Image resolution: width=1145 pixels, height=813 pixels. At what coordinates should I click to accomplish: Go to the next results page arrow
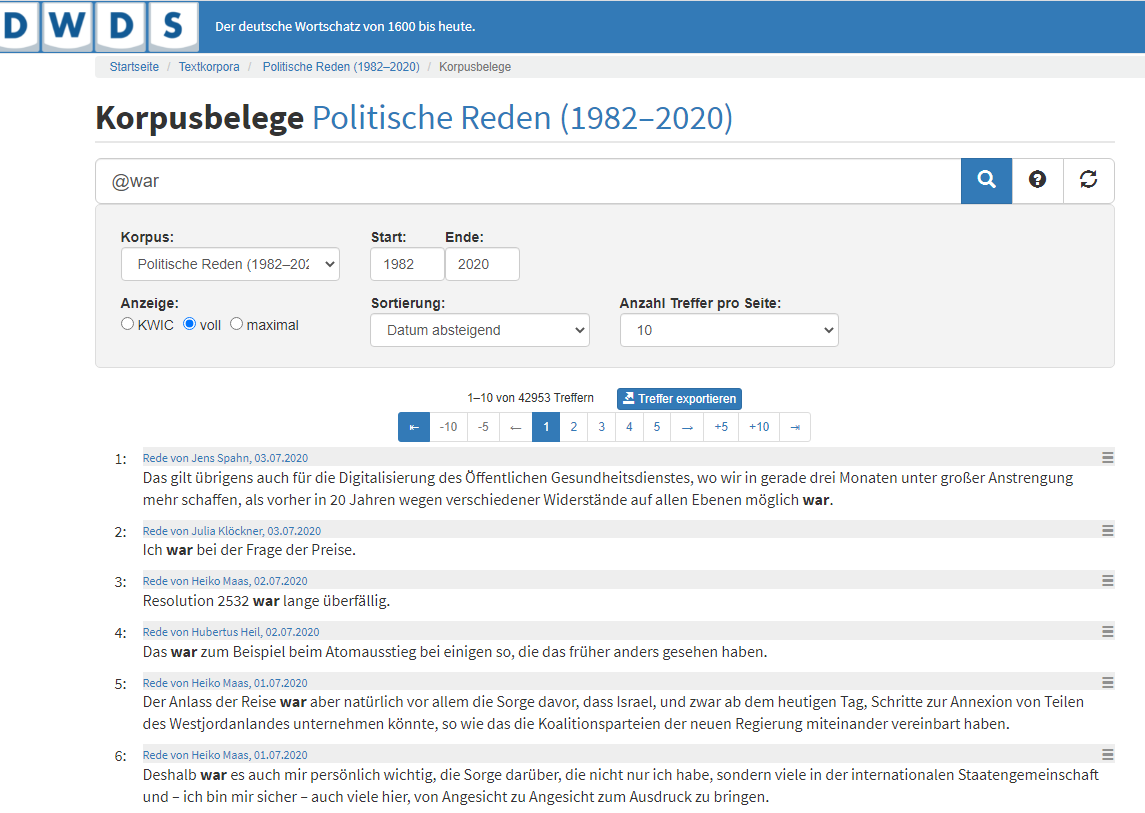tap(687, 427)
